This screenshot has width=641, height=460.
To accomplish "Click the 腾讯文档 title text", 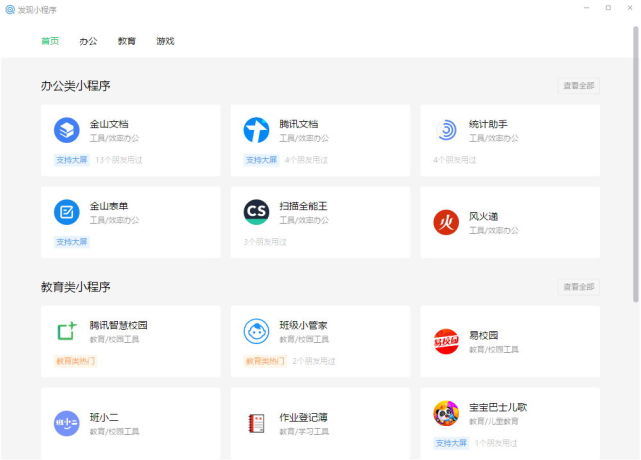I will 299,124.
